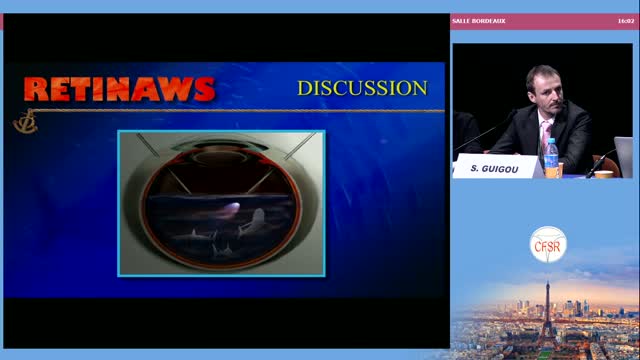Open the eye illustration image on slide
The width and height of the screenshot is (640, 360).
[x=222, y=203]
